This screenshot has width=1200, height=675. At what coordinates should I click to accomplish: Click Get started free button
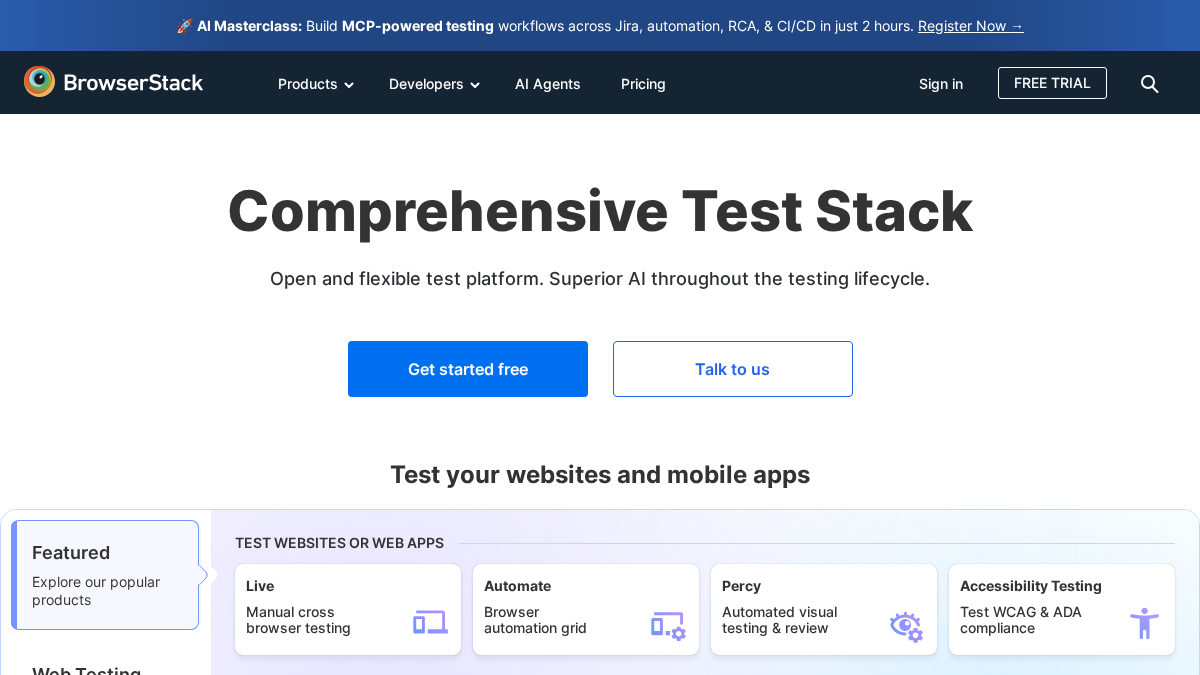pos(468,369)
